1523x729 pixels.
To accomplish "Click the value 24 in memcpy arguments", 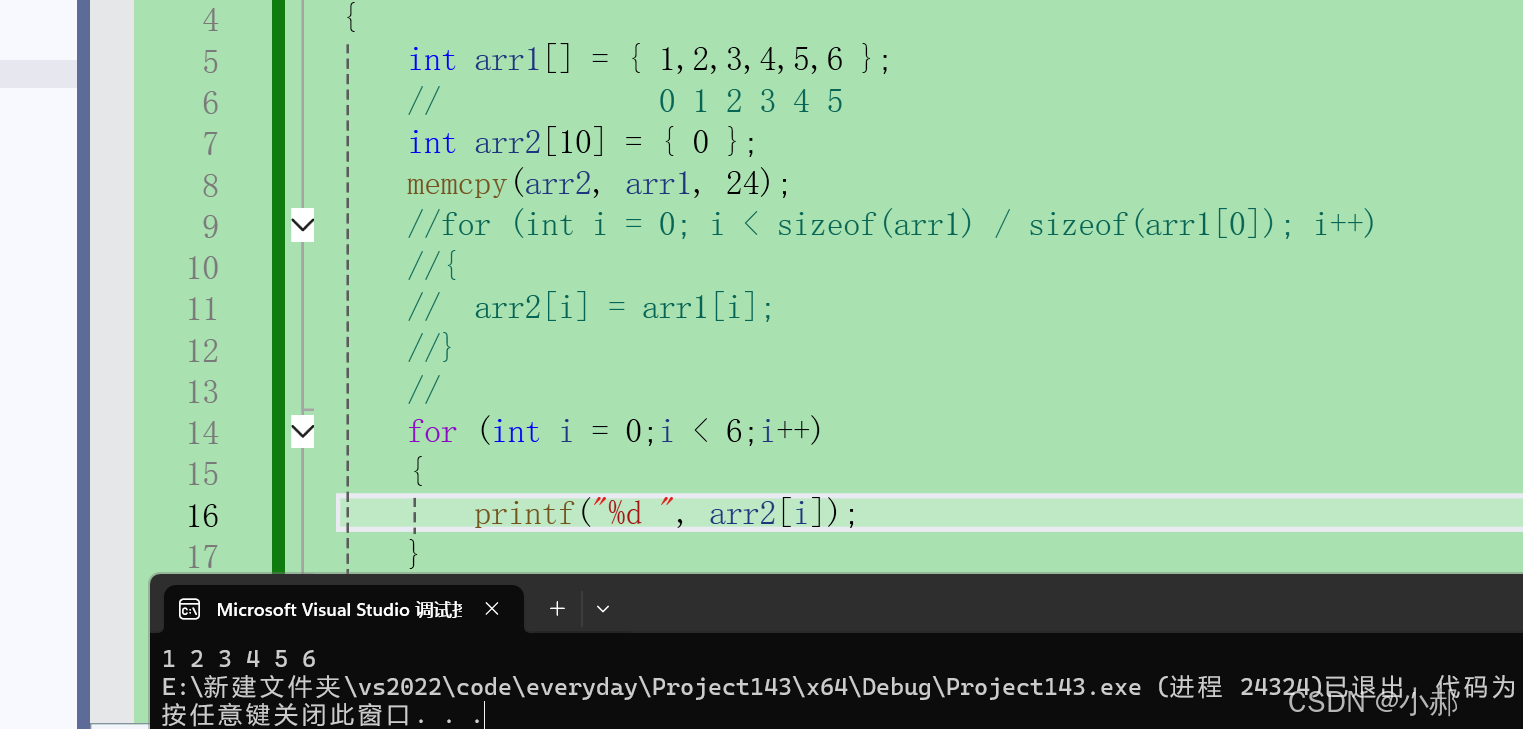I will [x=743, y=184].
